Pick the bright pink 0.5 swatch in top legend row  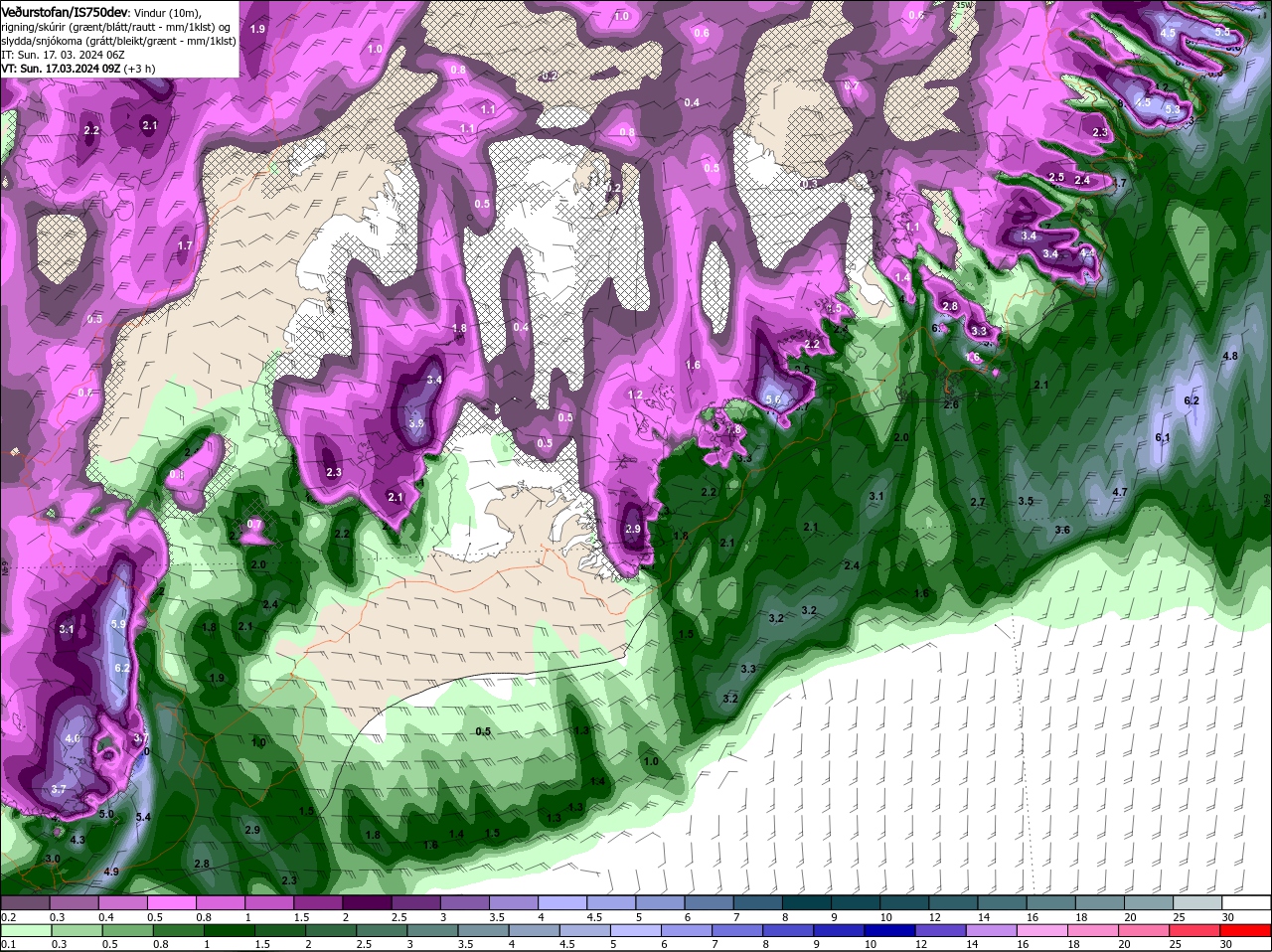[171, 902]
